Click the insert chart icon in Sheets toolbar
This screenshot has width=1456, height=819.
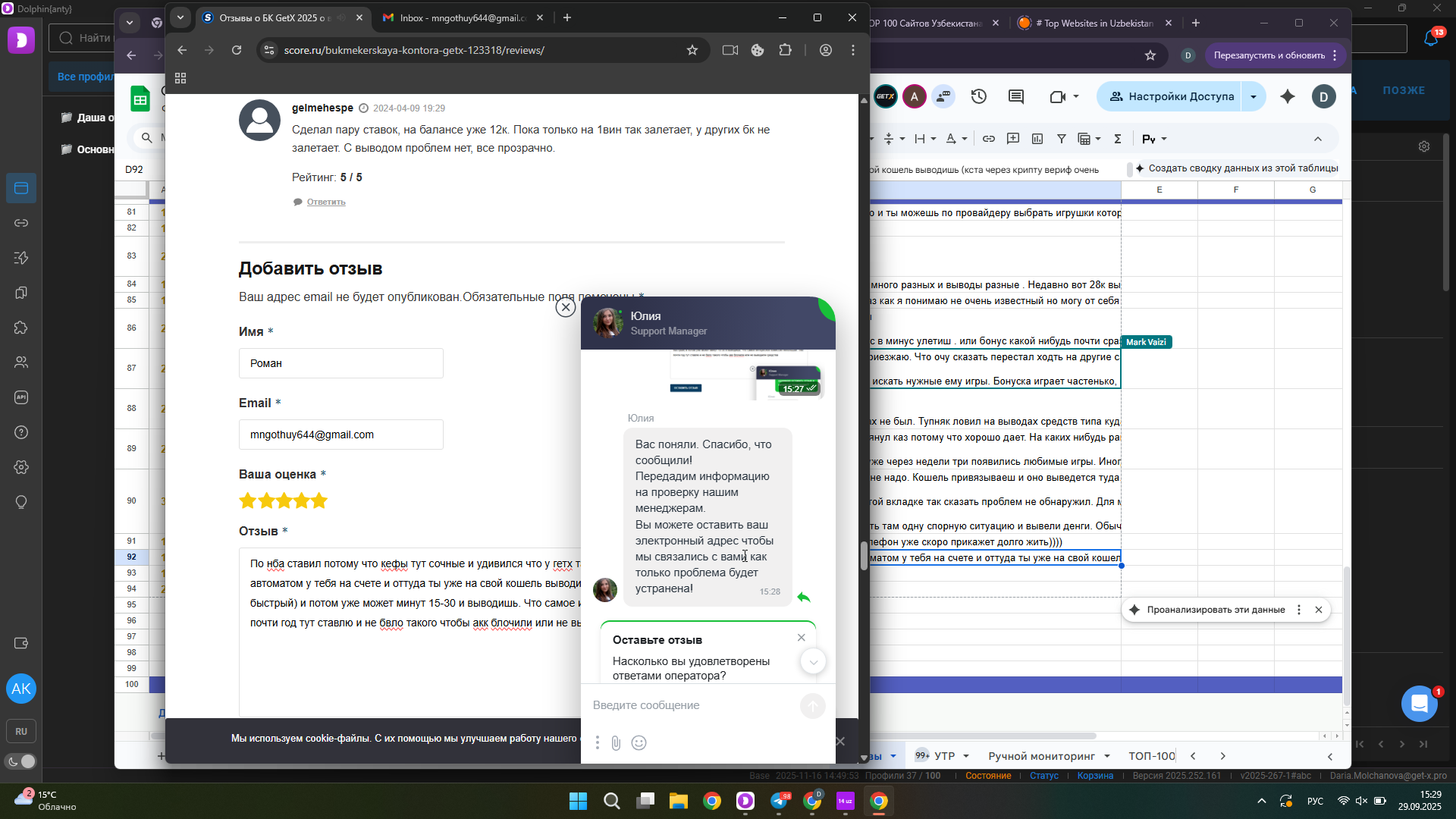[x=1037, y=139]
